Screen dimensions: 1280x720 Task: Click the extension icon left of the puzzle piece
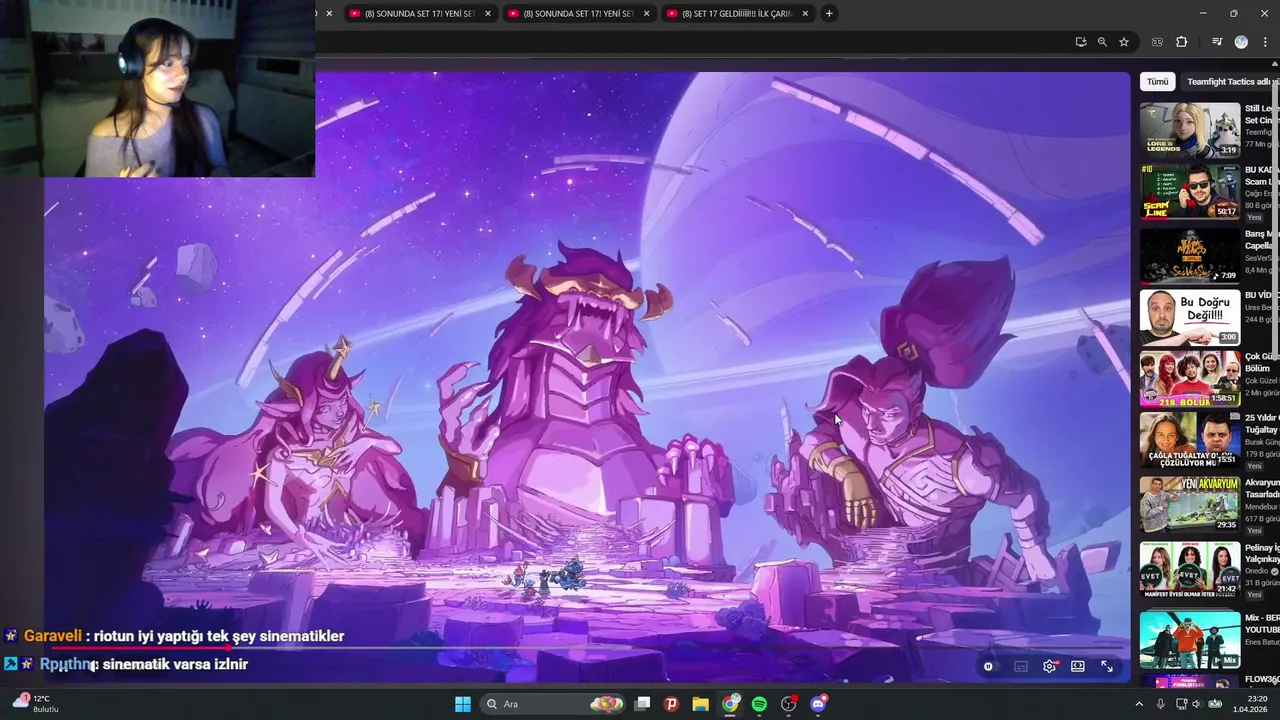[x=1158, y=42]
